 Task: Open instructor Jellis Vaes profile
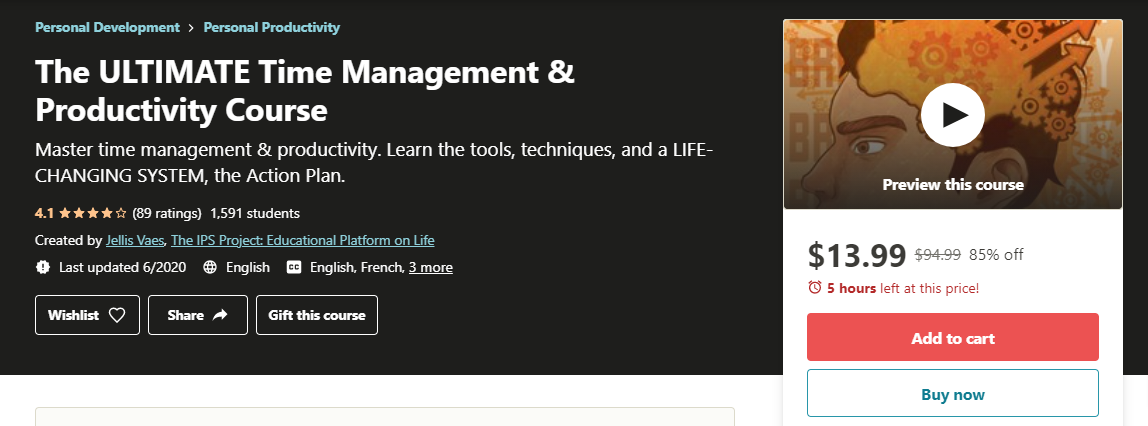pos(135,240)
